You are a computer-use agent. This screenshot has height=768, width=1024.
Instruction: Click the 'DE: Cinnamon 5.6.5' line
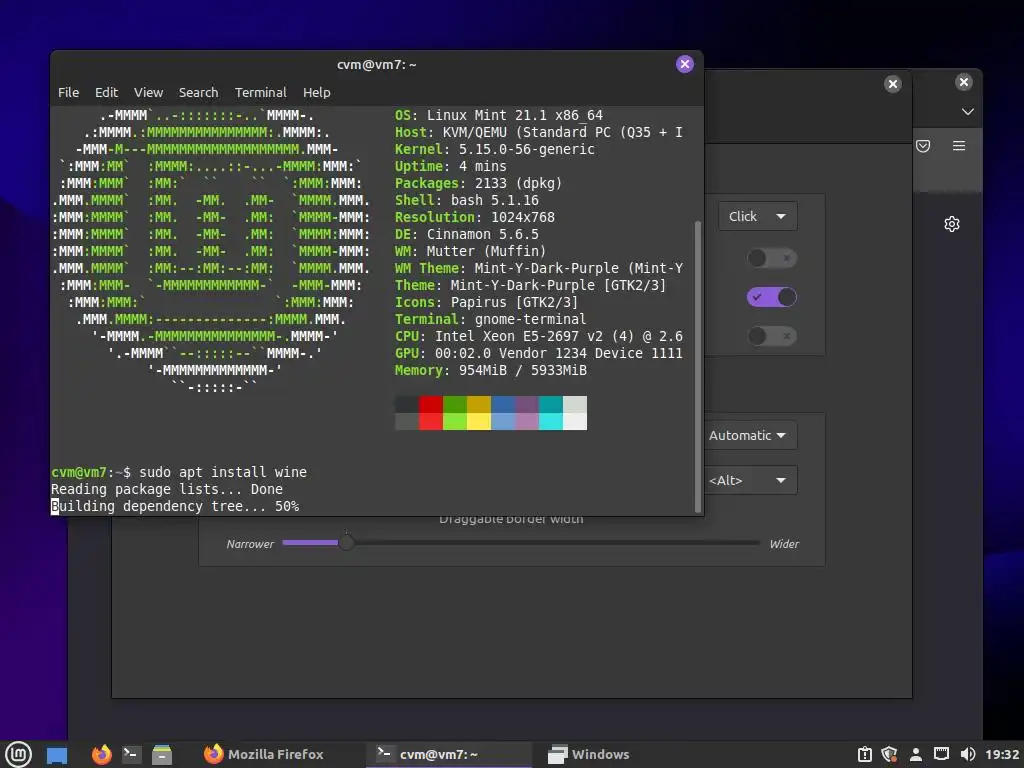466,234
